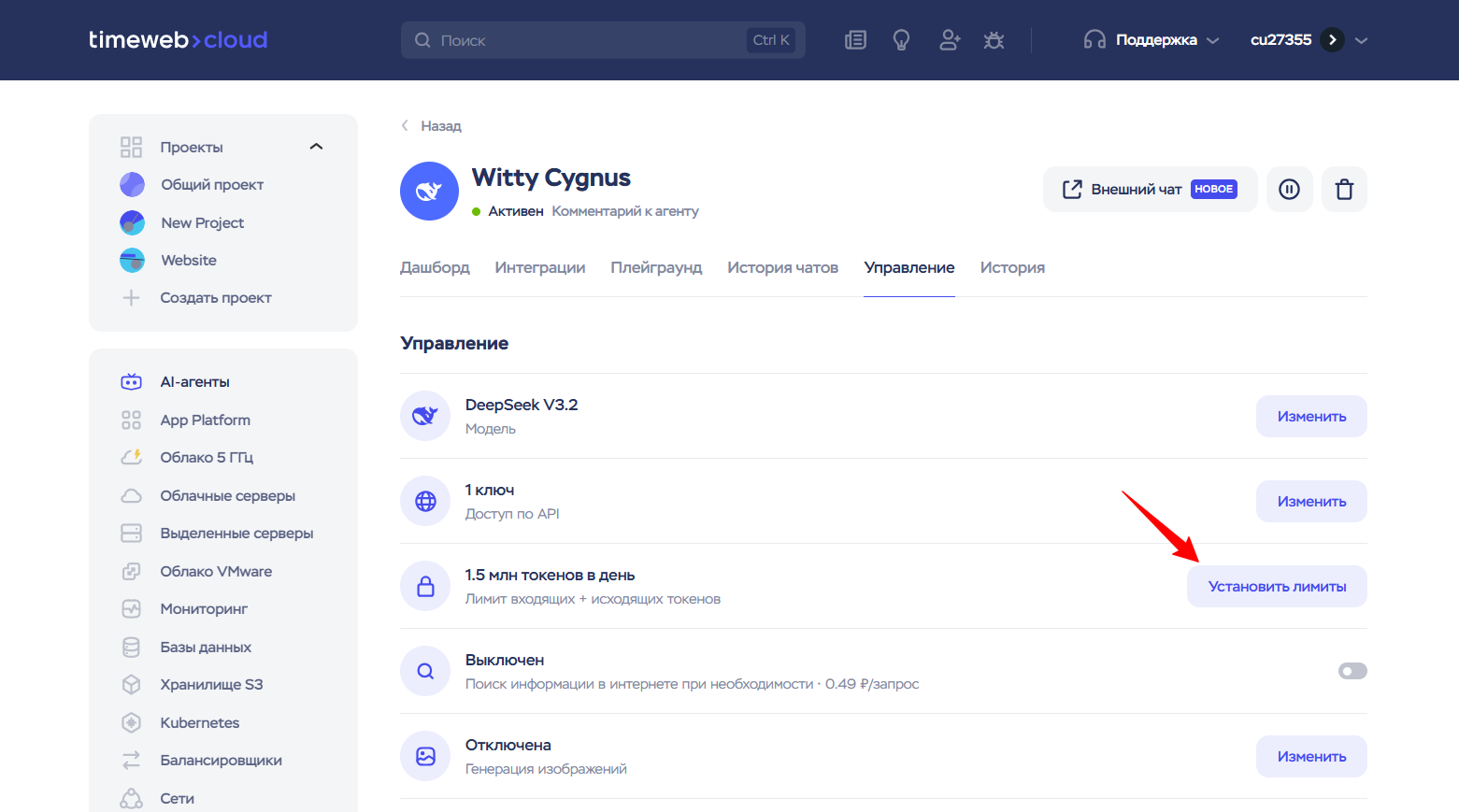This screenshot has width=1459, height=812.
Task: Click the globe icon for API access
Action: tap(425, 501)
